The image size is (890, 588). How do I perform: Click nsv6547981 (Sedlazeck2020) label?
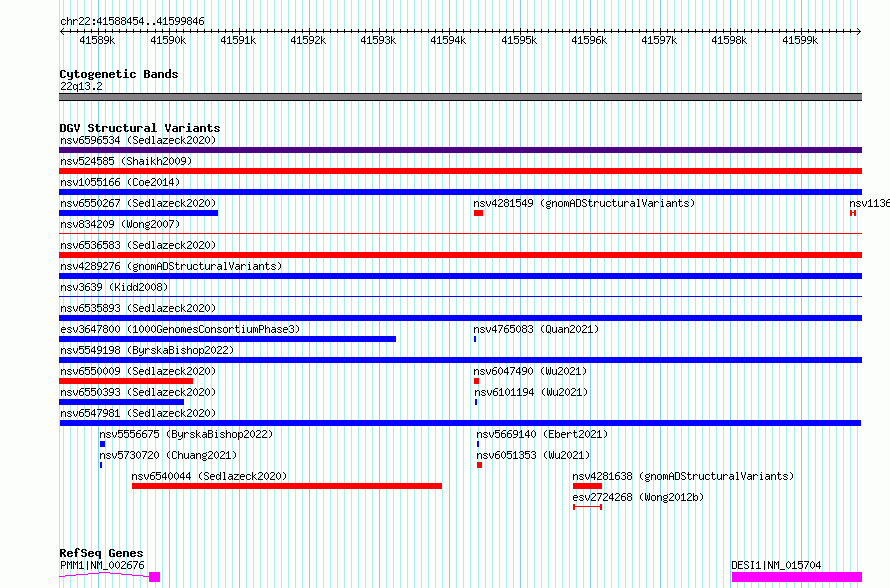tap(138, 413)
